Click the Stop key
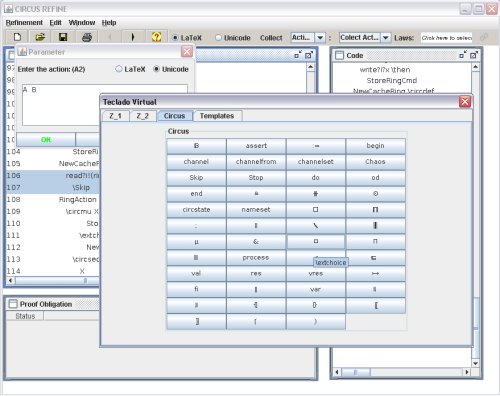The width and height of the screenshot is (500, 396). [256, 178]
